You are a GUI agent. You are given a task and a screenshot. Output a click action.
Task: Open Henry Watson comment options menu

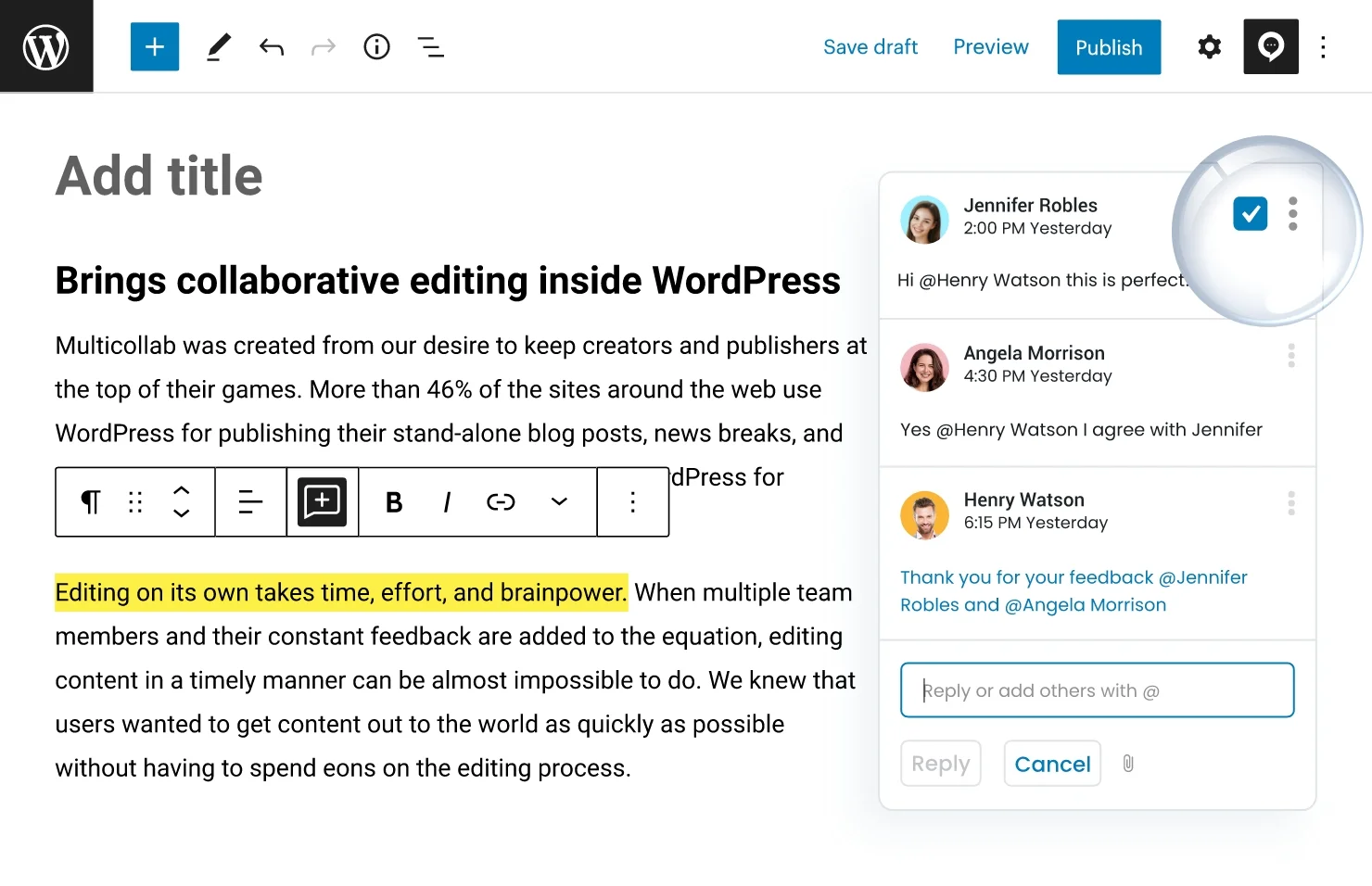pyautogui.click(x=1291, y=503)
